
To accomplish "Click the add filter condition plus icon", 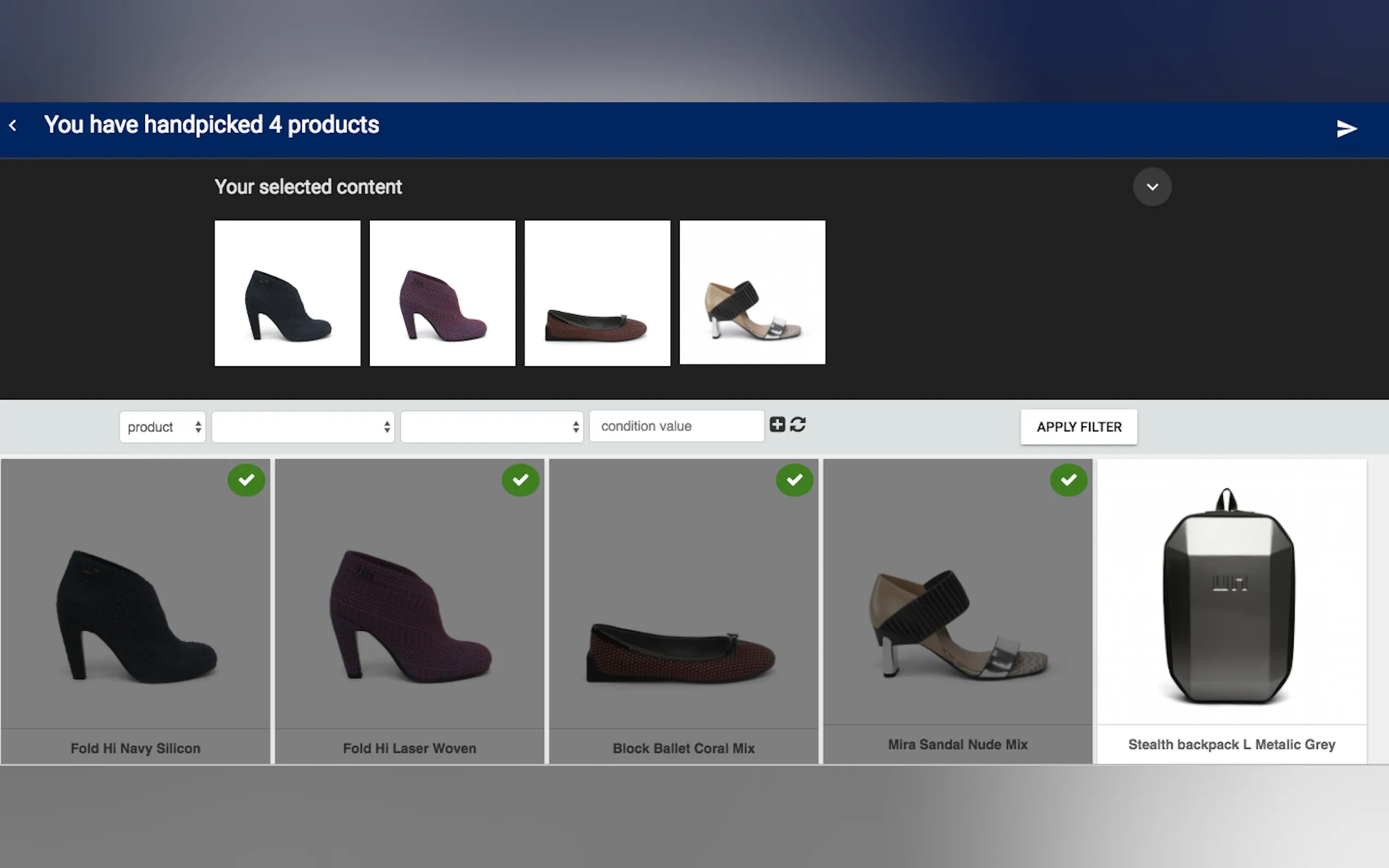I will pyautogui.click(x=777, y=424).
